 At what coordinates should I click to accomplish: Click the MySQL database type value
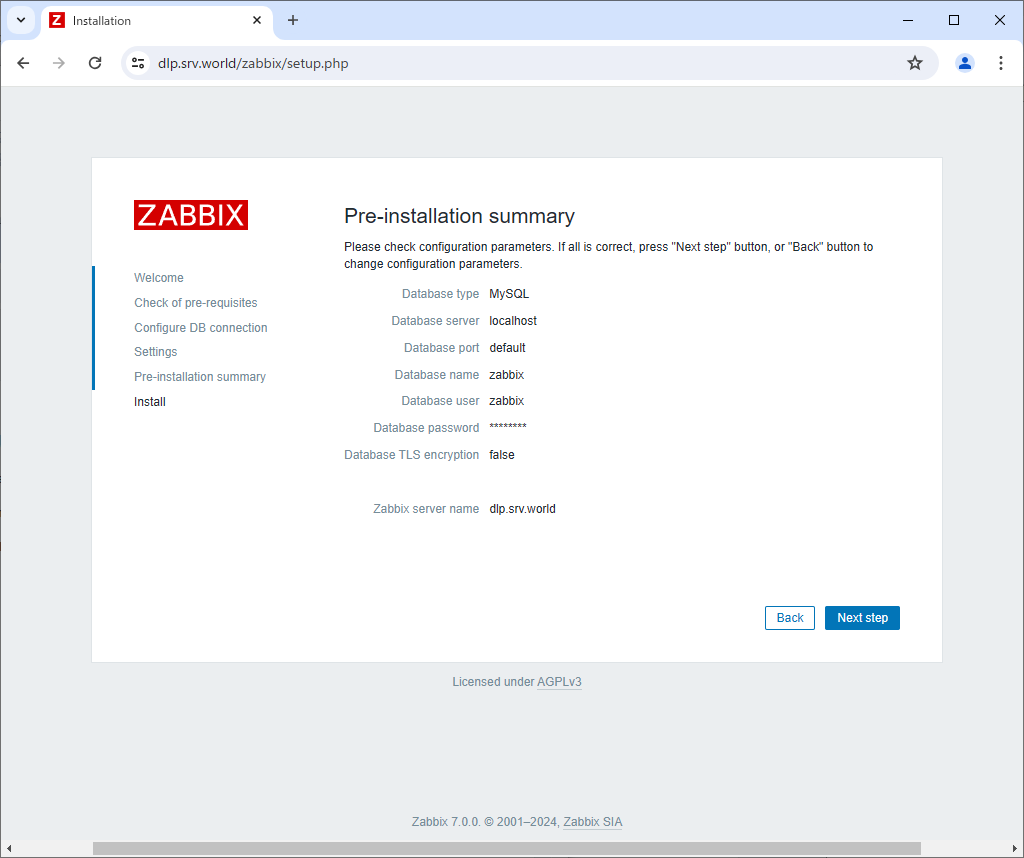pyautogui.click(x=509, y=294)
